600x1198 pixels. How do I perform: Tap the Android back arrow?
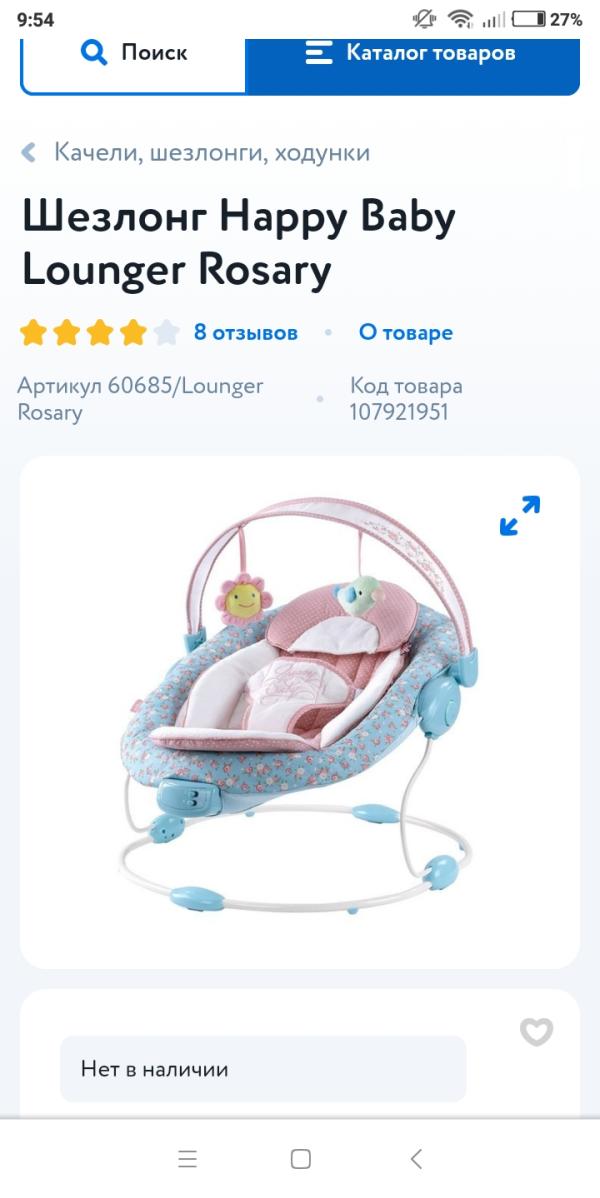416,1159
